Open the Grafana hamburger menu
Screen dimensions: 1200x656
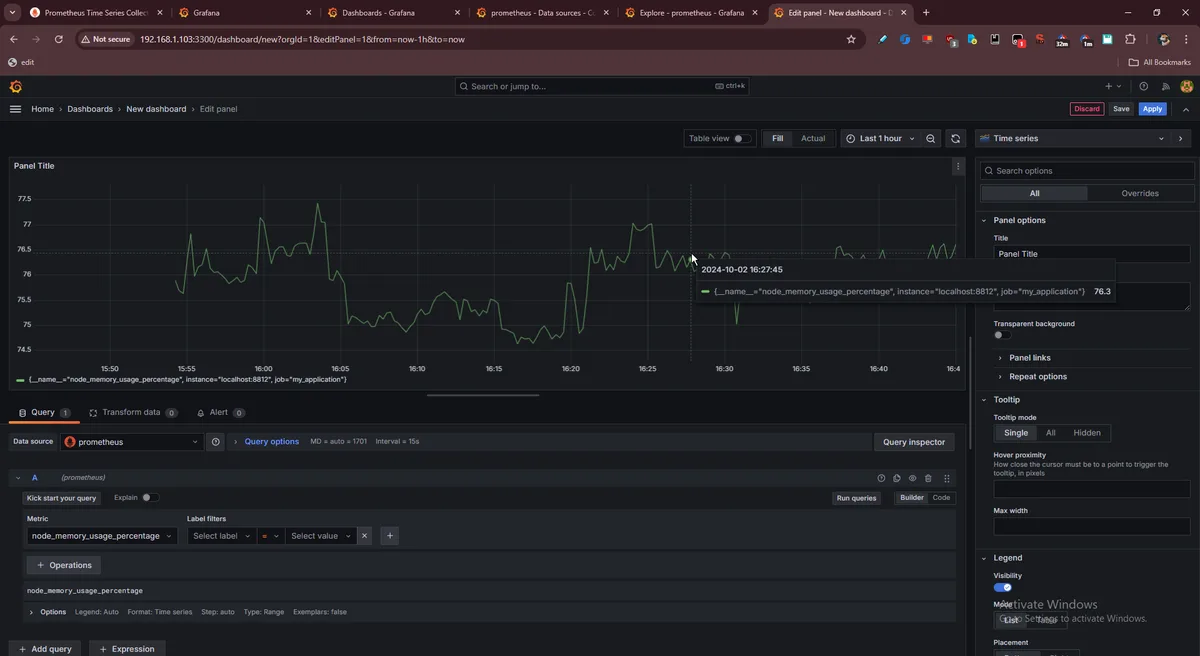[x=15, y=109]
